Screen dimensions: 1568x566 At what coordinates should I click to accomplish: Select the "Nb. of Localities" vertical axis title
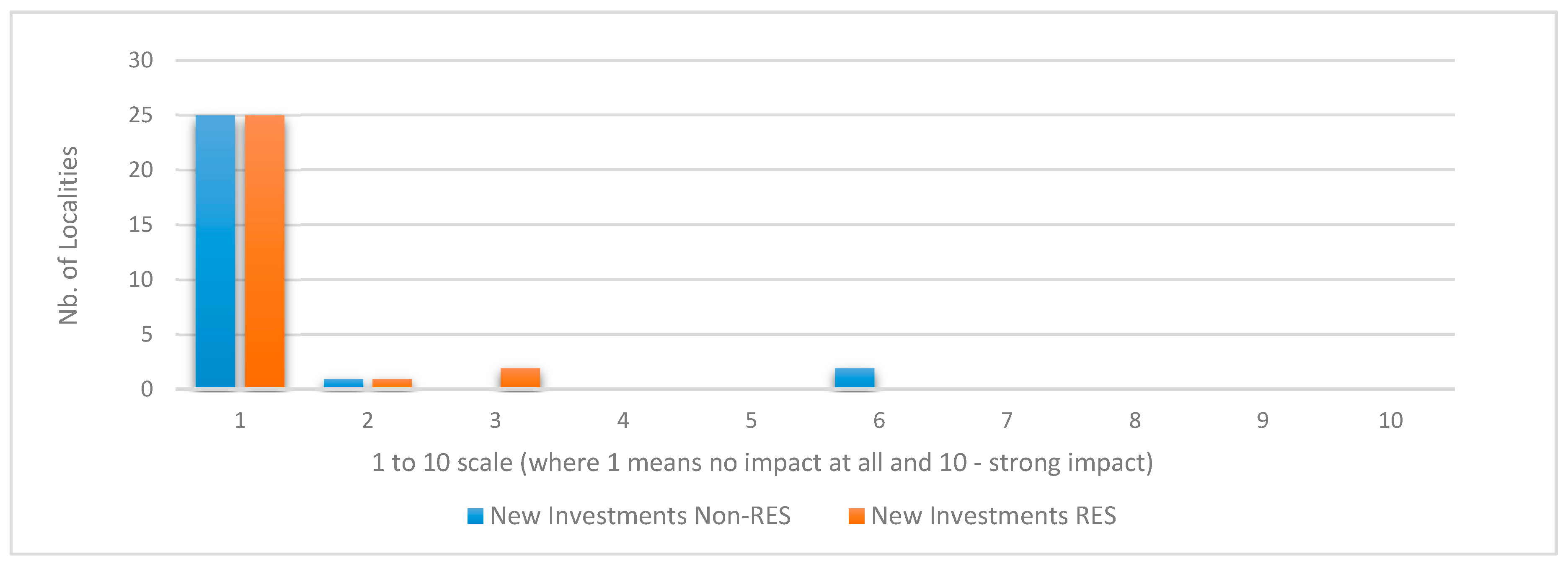click(x=68, y=235)
